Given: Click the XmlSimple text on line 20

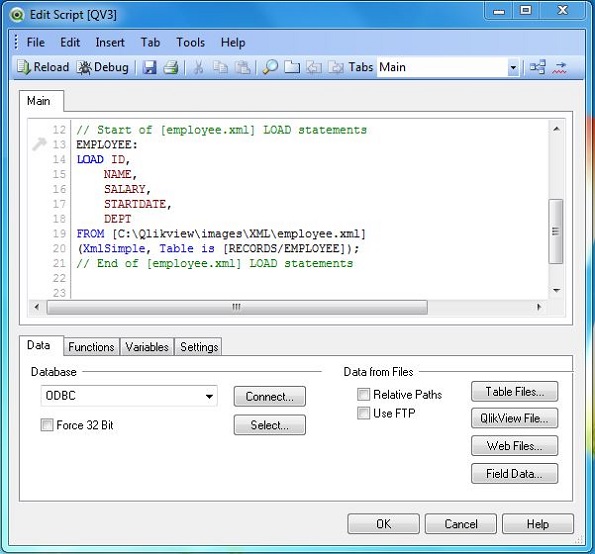Looking at the screenshot, I should coord(114,248).
